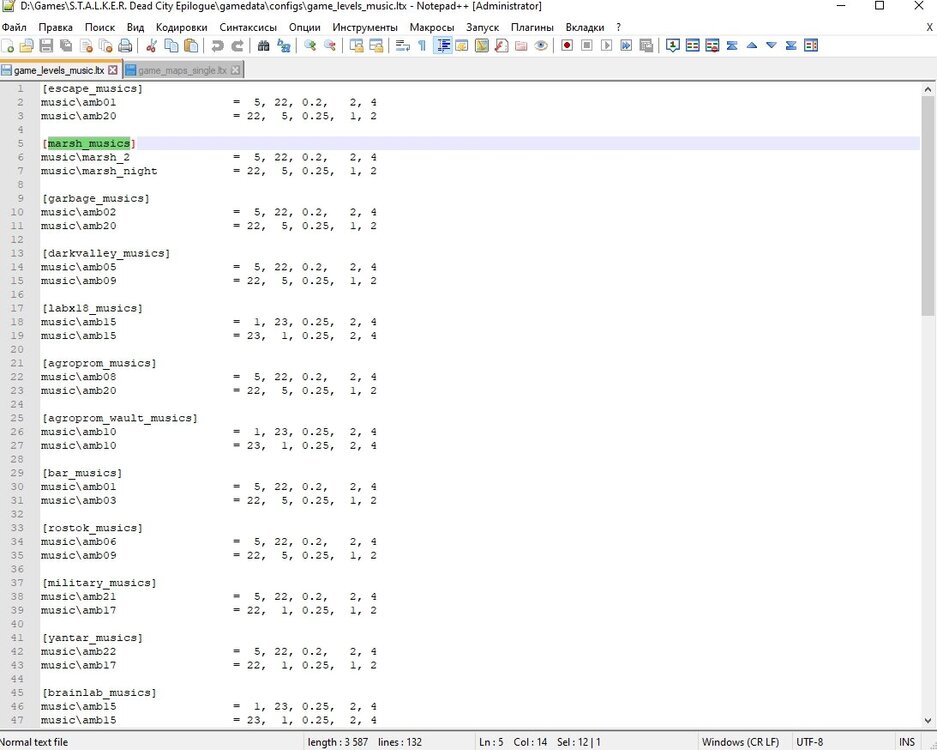Open the Файл menu

point(15,27)
